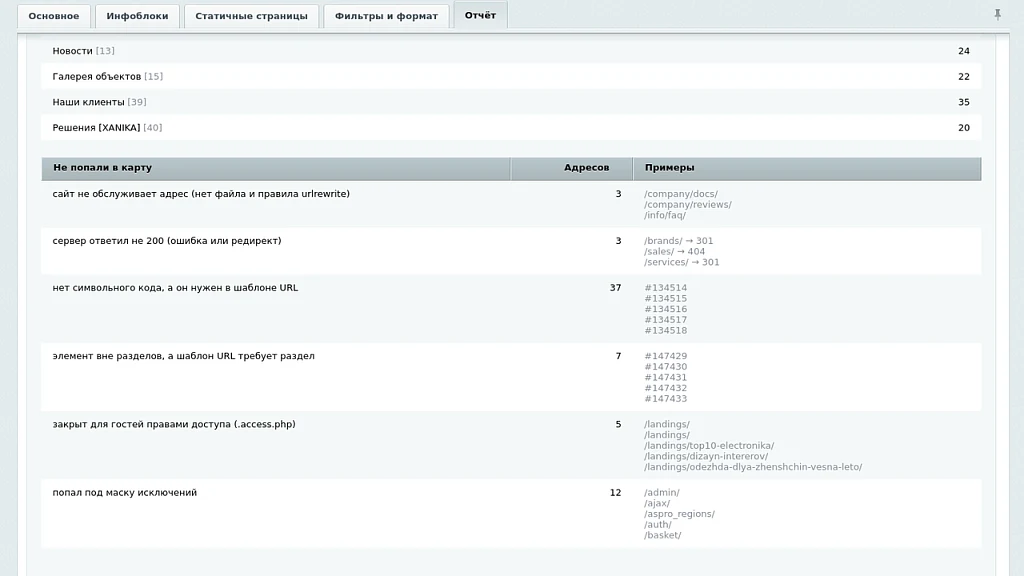1024x576 pixels.
Task: Open the Статичные страницы tab
Action: (x=251, y=16)
